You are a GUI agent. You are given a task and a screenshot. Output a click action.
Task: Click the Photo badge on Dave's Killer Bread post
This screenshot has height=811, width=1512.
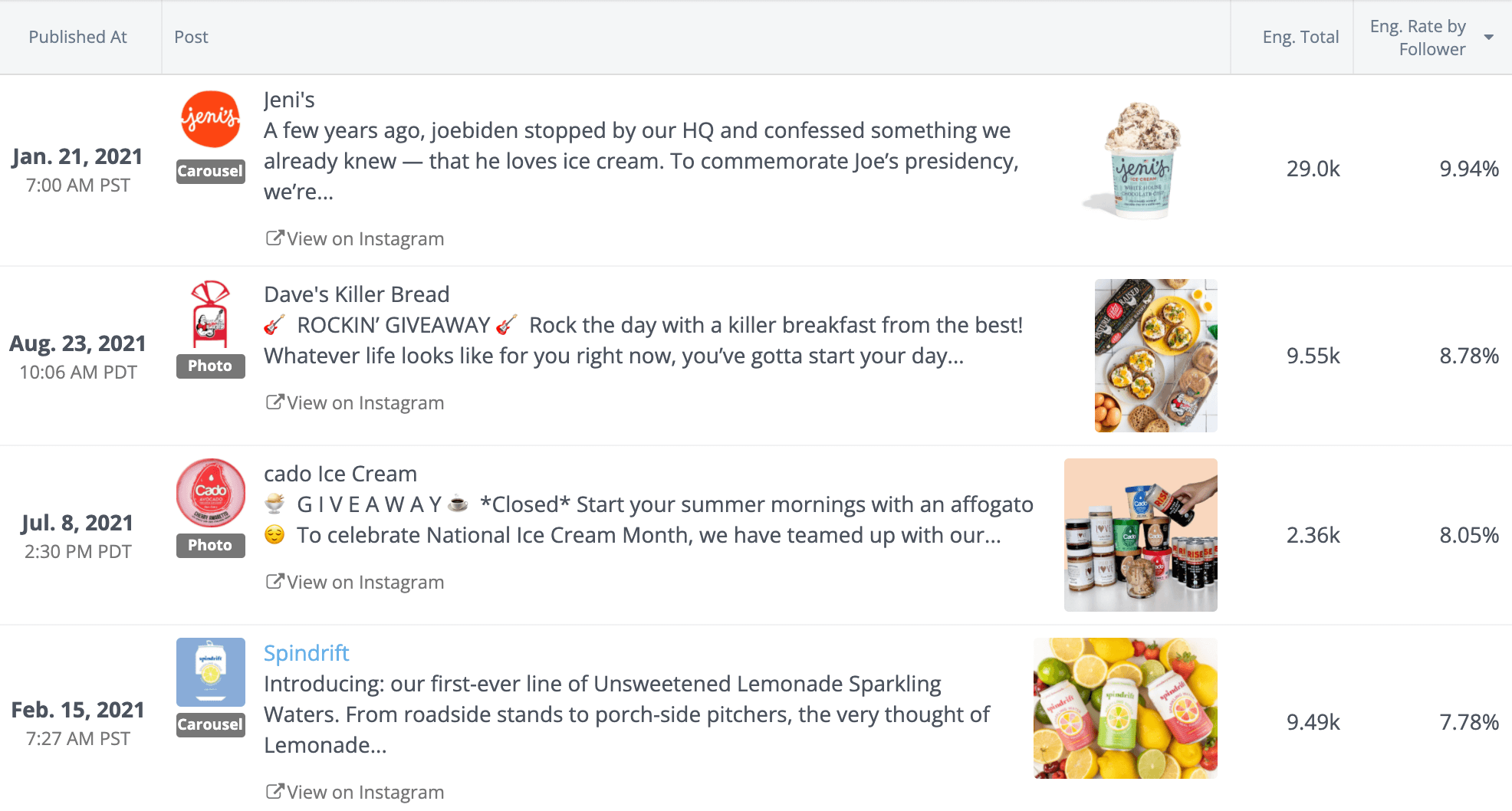(209, 366)
